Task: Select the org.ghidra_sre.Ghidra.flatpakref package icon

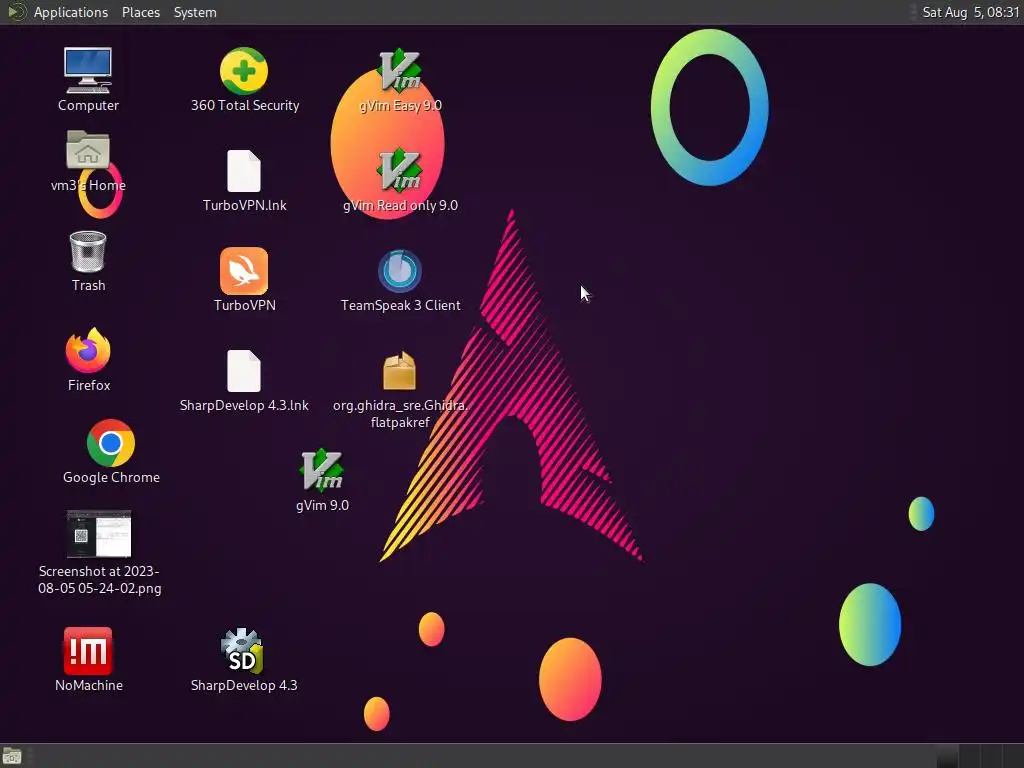Action: pyautogui.click(x=400, y=371)
